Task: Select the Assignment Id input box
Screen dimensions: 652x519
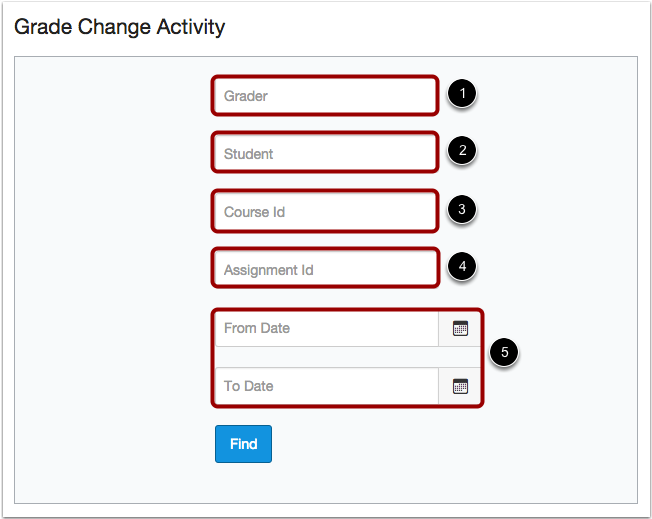Action: tap(325, 269)
